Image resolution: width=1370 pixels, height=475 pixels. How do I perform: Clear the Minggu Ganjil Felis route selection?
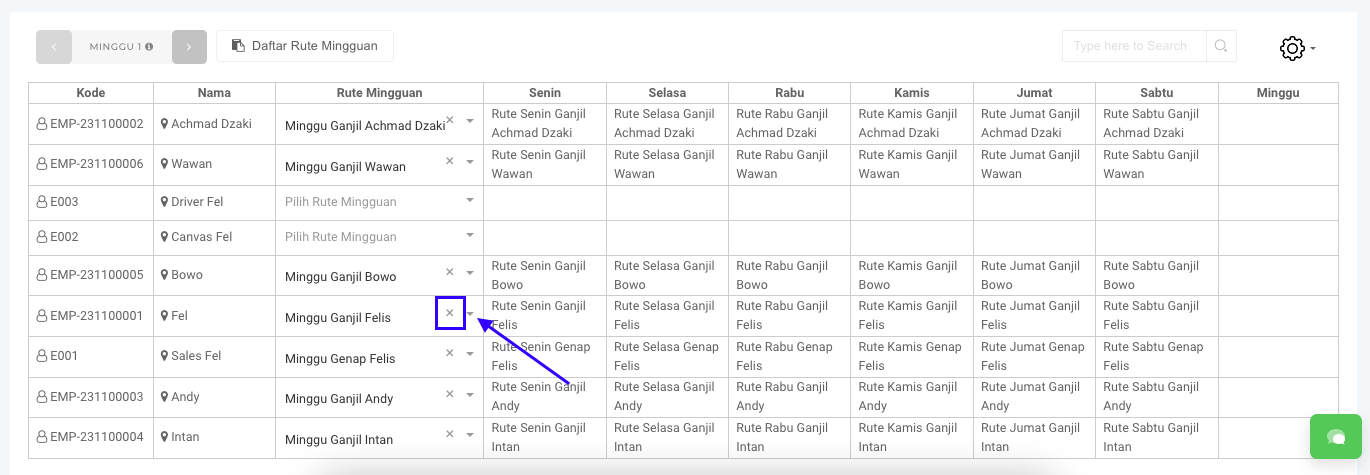pyautogui.click(x=449, y=314)
